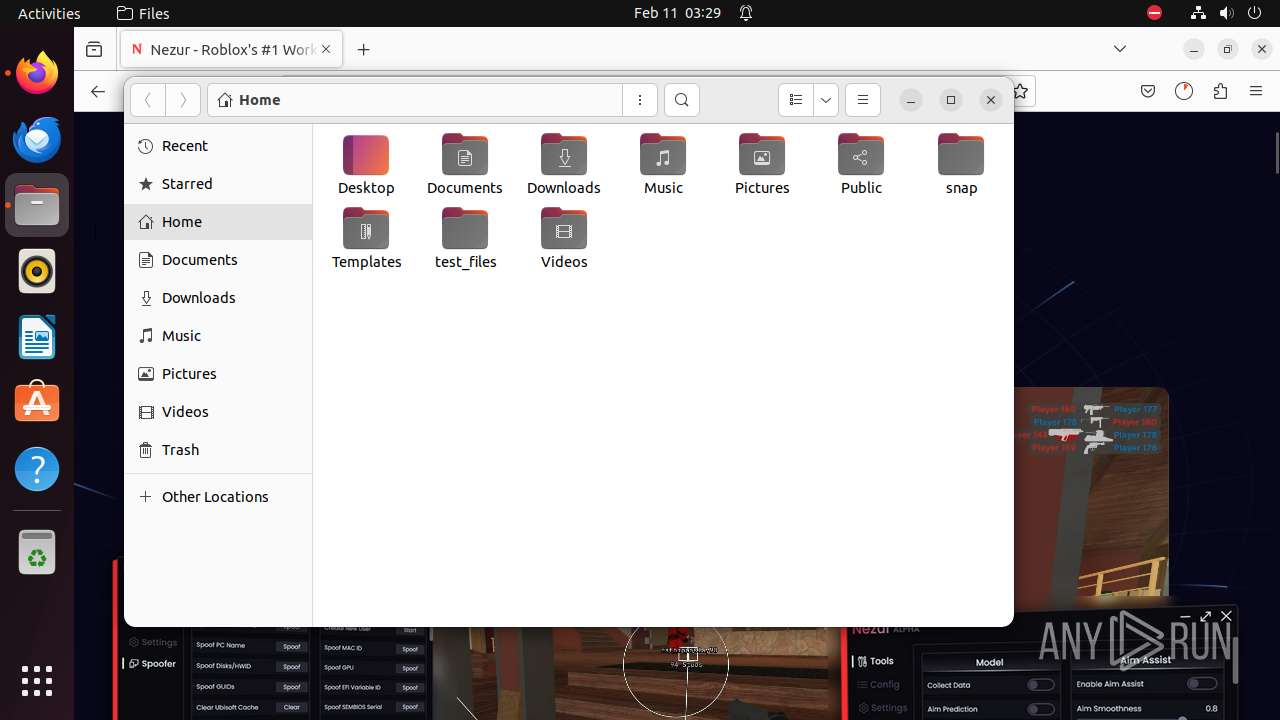Toggle the Aim Prediction switch
The image size is (1280, 720).
coord(1041,709)
